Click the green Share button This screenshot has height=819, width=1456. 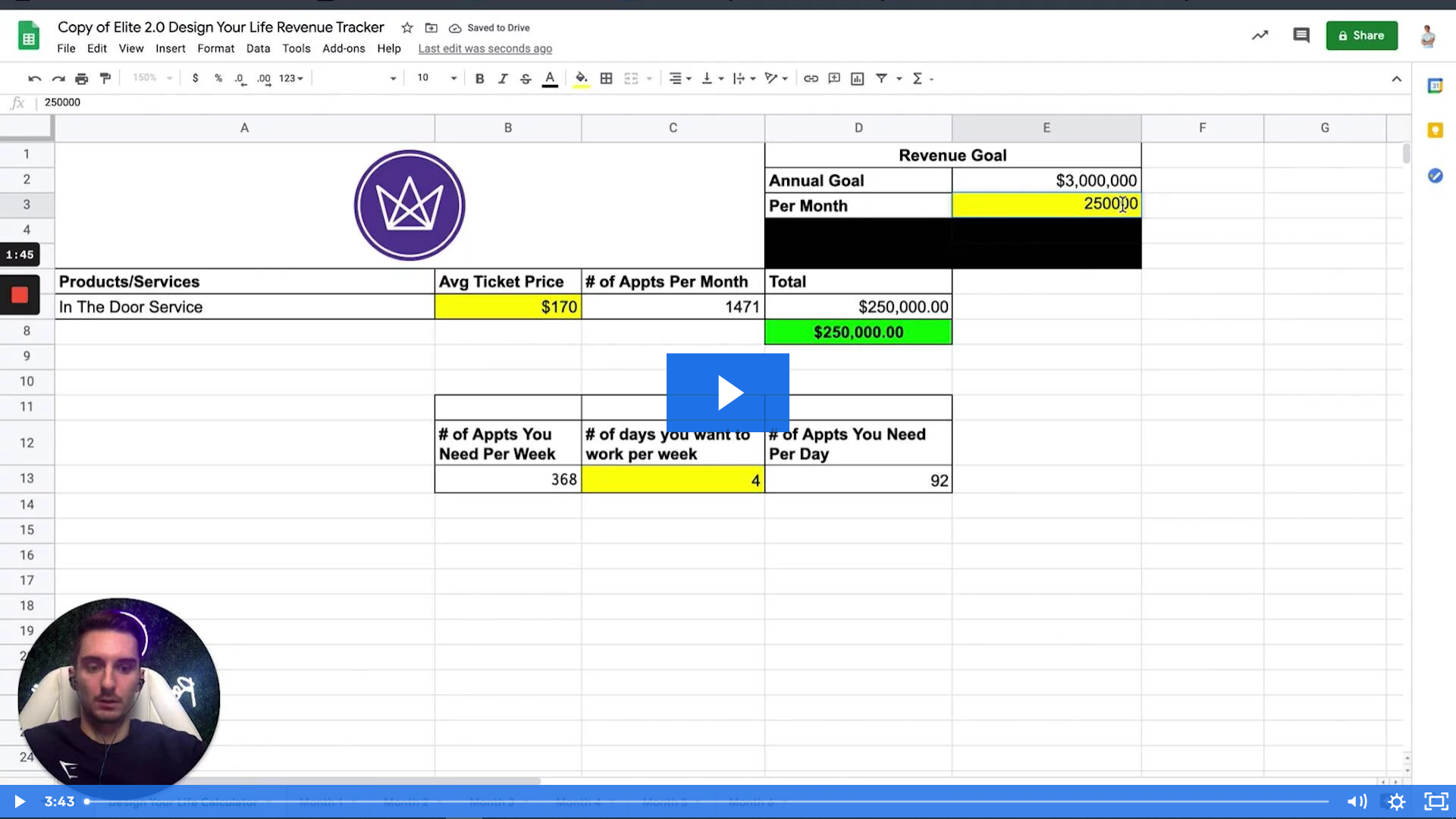1361,36
